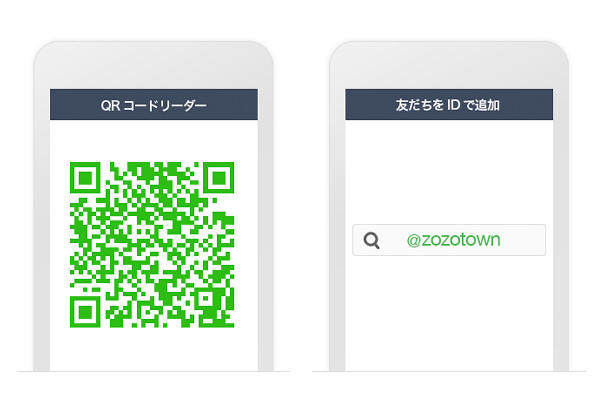
Task: Click blank screen area above the search box
Action: [x=449, y=172]
